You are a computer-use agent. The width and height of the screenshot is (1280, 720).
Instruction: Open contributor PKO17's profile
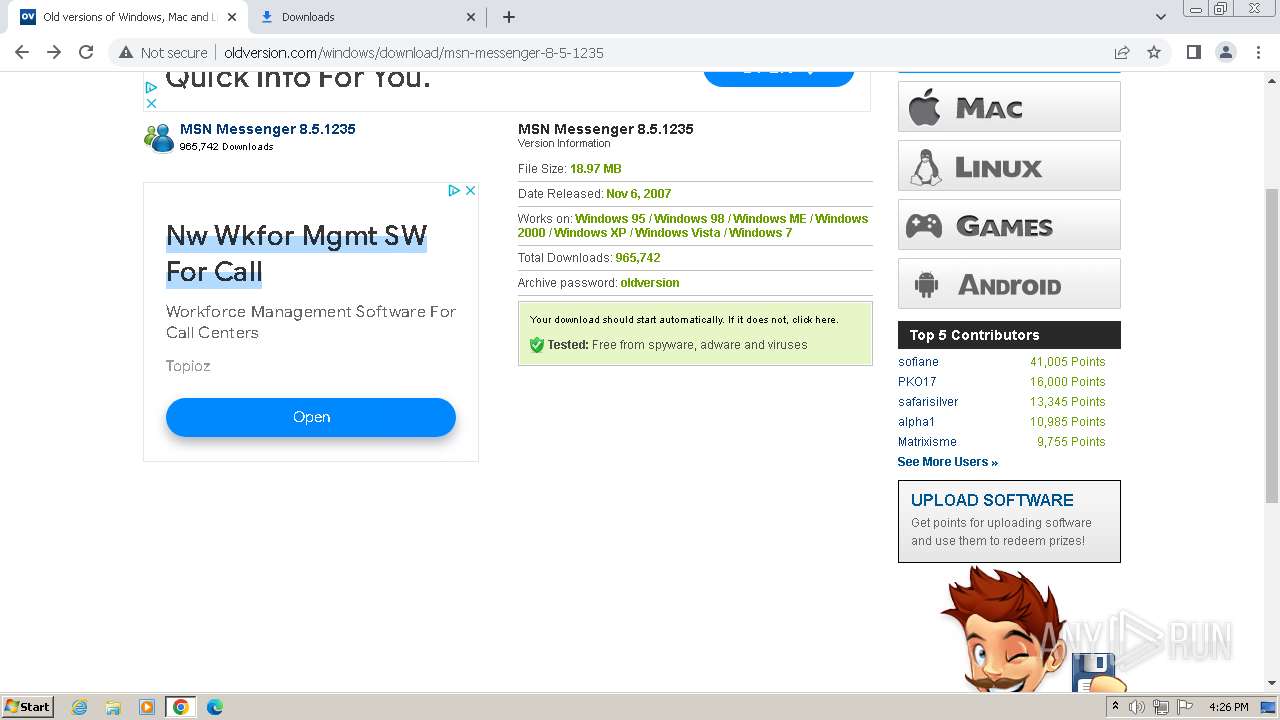click(917, 382)
